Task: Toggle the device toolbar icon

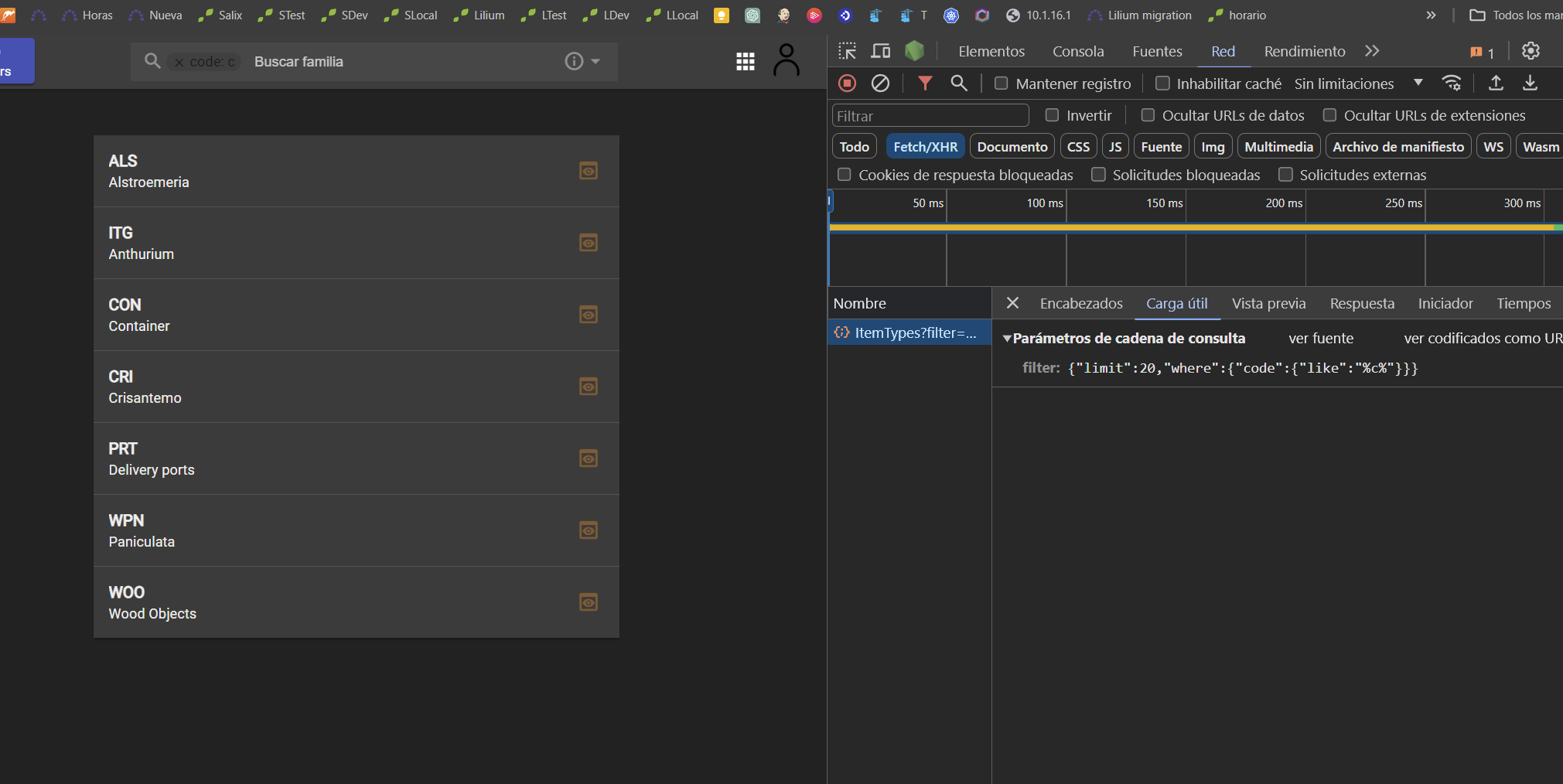Action: point(881,51)
